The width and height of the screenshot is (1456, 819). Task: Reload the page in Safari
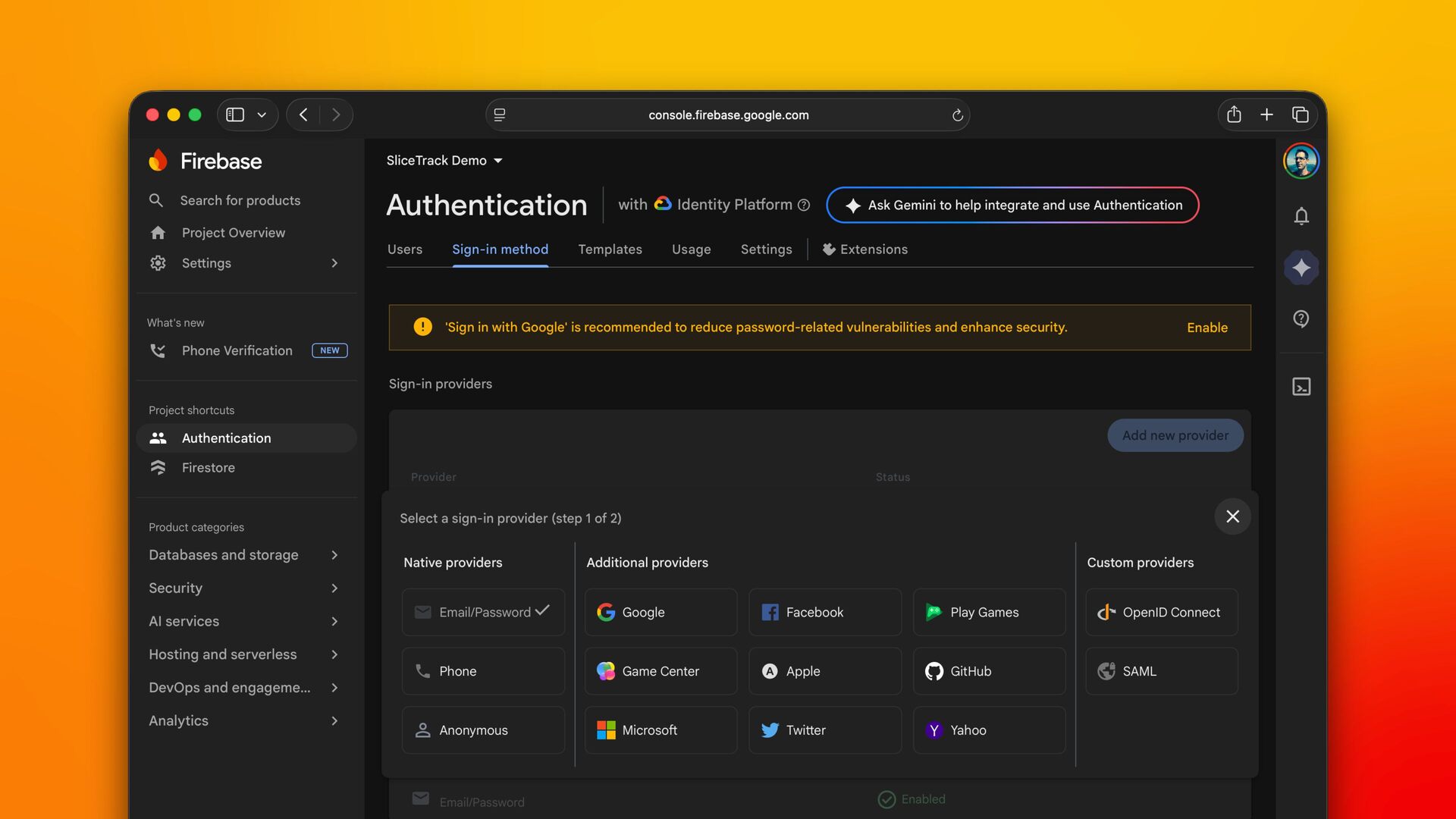click(x=957, y=115)
